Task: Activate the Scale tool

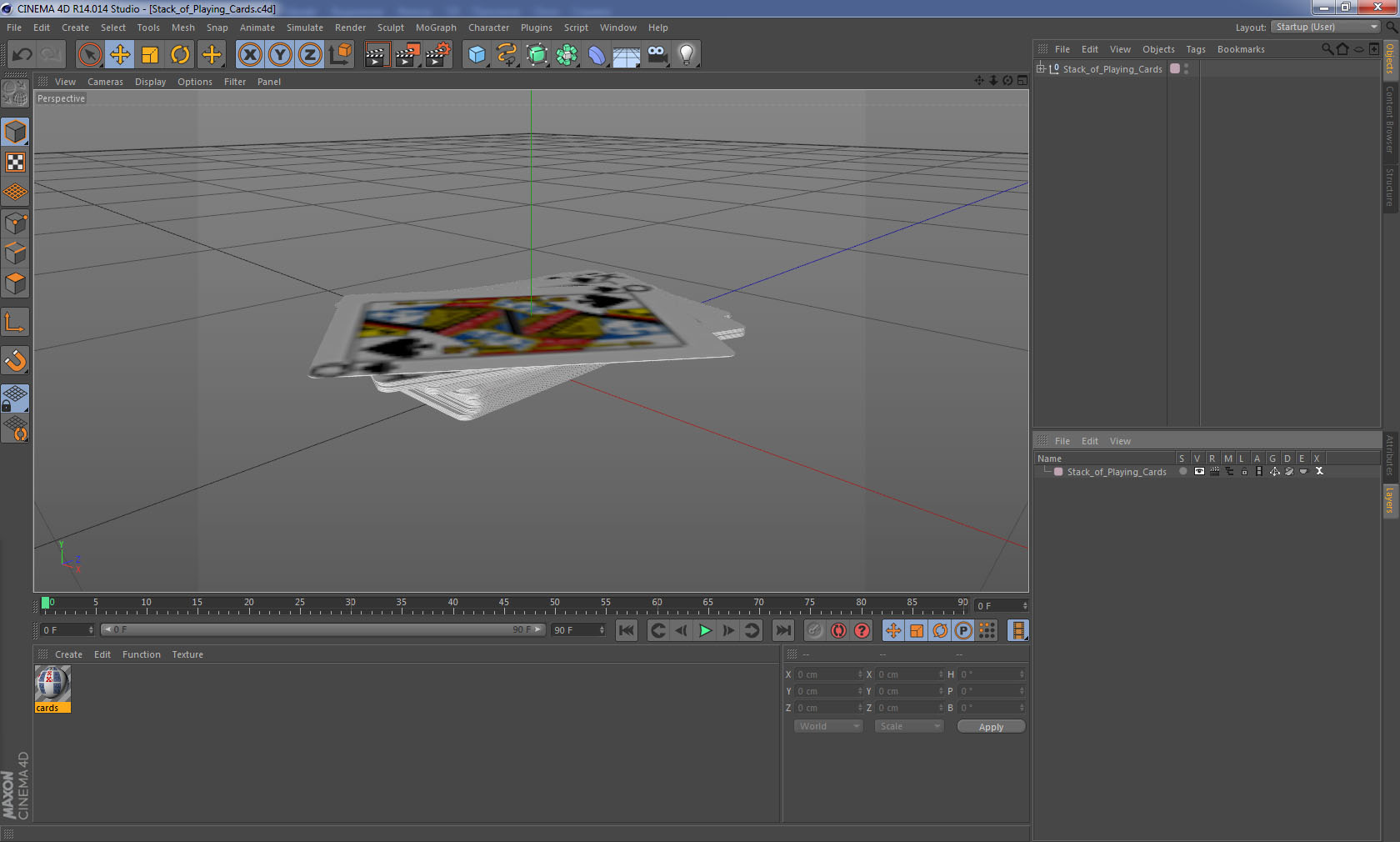Action: coord(150,55)
